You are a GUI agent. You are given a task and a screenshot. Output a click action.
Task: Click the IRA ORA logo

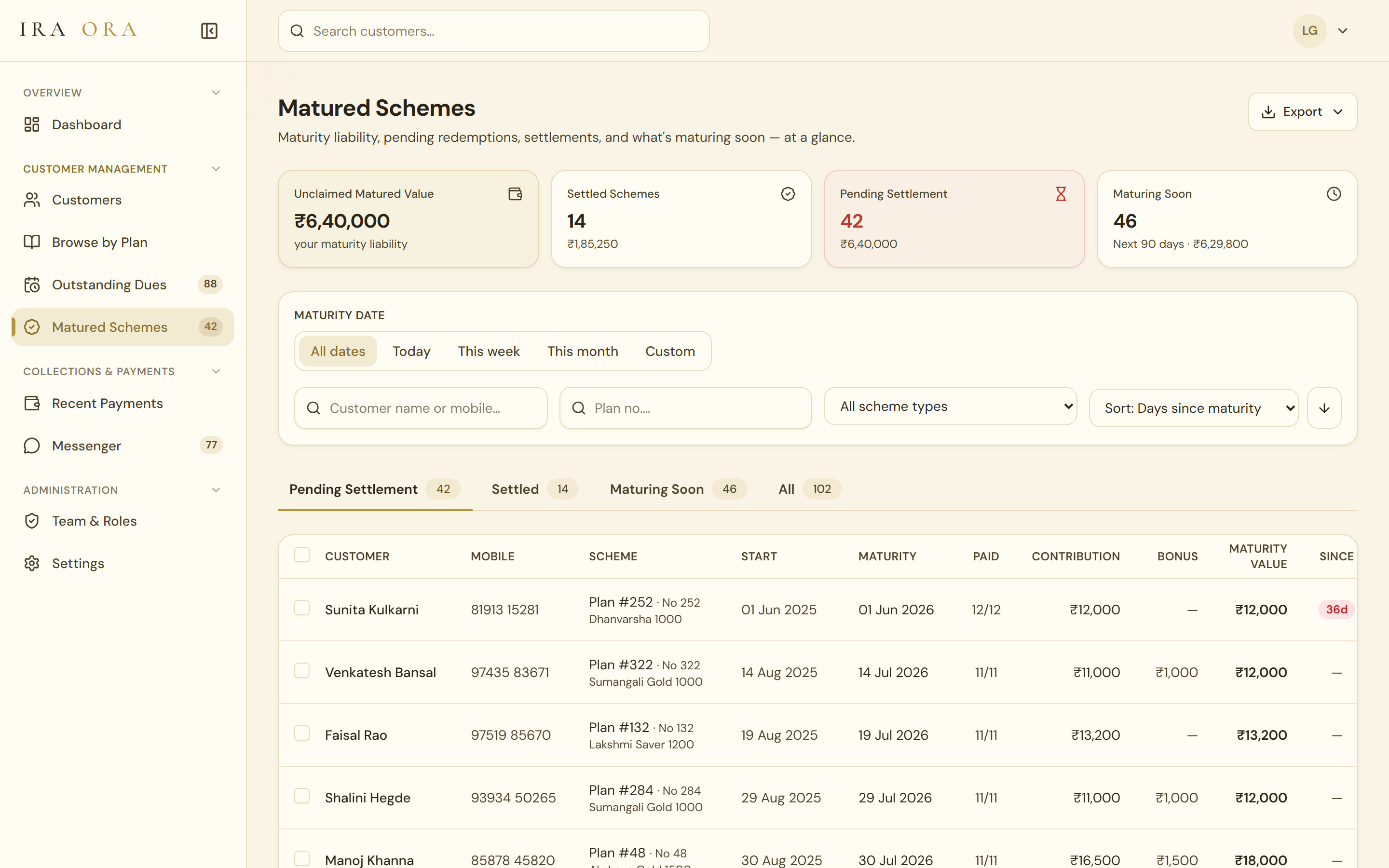tap(79, 29)
